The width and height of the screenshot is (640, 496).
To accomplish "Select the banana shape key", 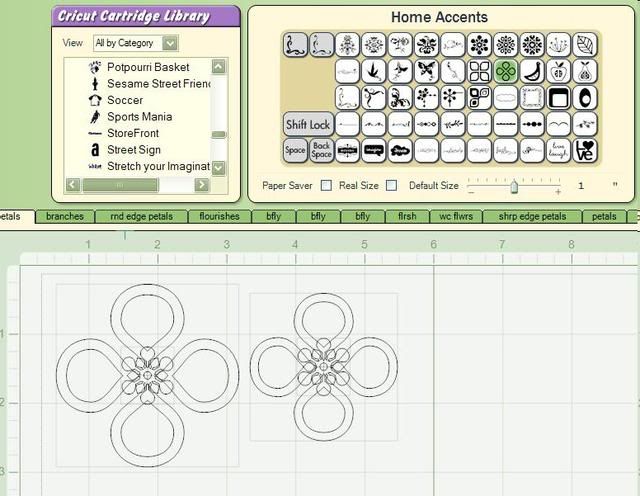I will coord(532,71).
